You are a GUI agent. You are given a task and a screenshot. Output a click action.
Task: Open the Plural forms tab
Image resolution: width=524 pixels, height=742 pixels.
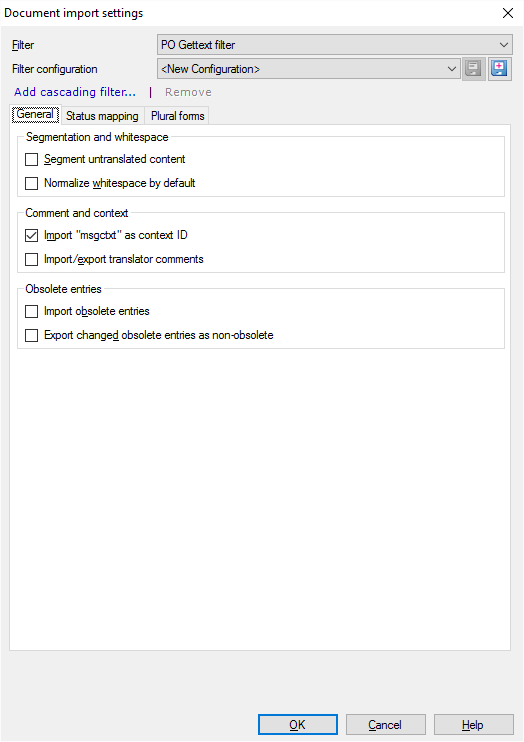[x=178, y=116]
